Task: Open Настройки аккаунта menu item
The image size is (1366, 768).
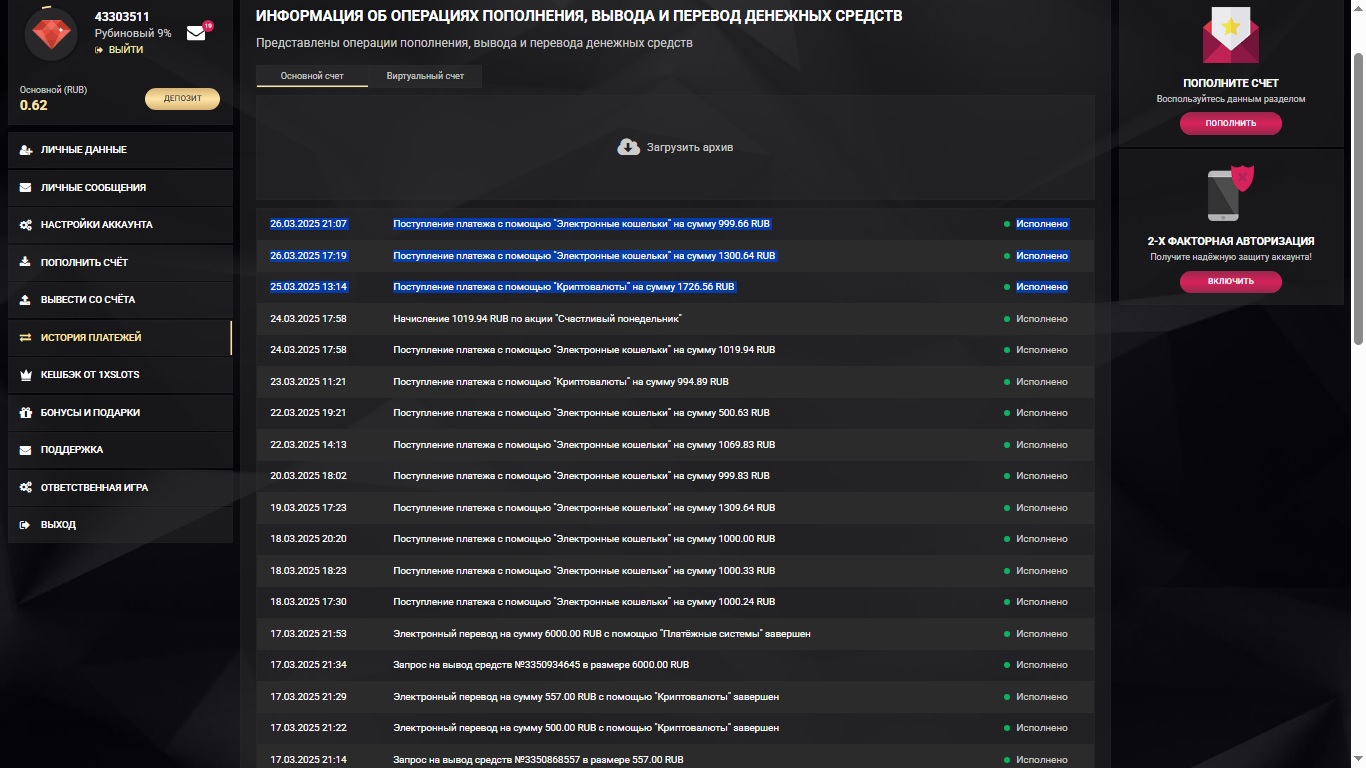Action: point(120,225)
